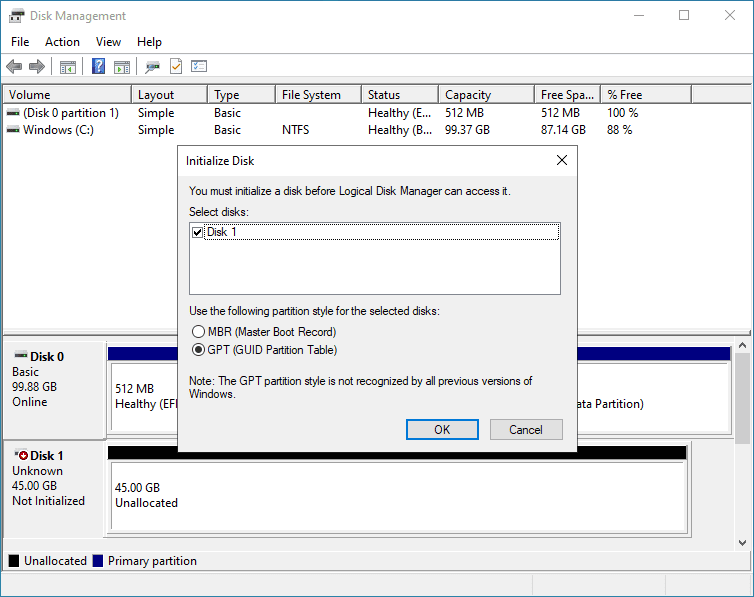Image resolution: width=754 pixels, height=597 pixels.
Task: Click the disk pane vertical scrollbar thumb
Action: [x=742, y=398]
